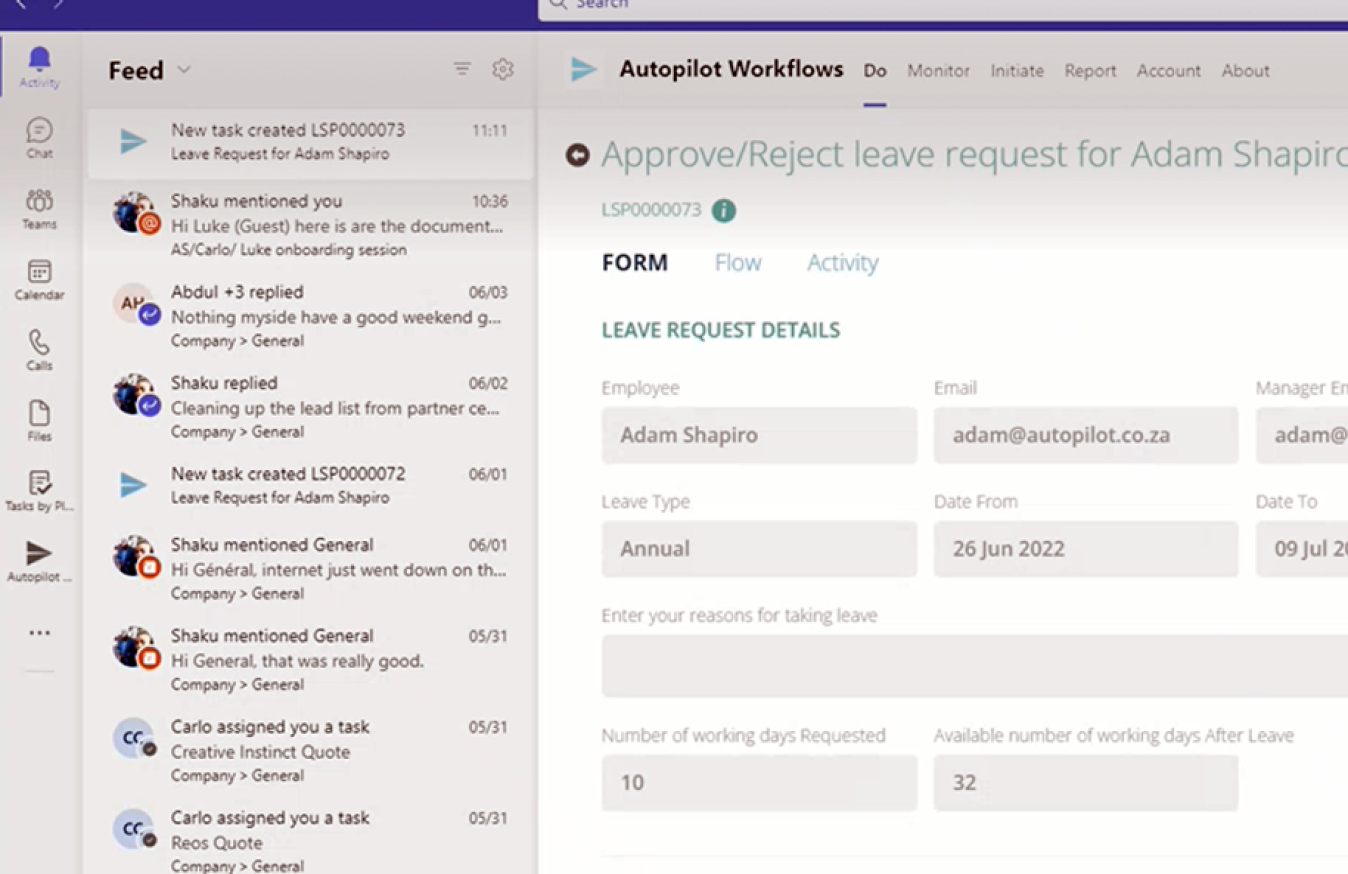Viewport: 1348px width, 874px height.
Task: Open 'Shaku replied' feed item
Action: (x=311, y=407)
